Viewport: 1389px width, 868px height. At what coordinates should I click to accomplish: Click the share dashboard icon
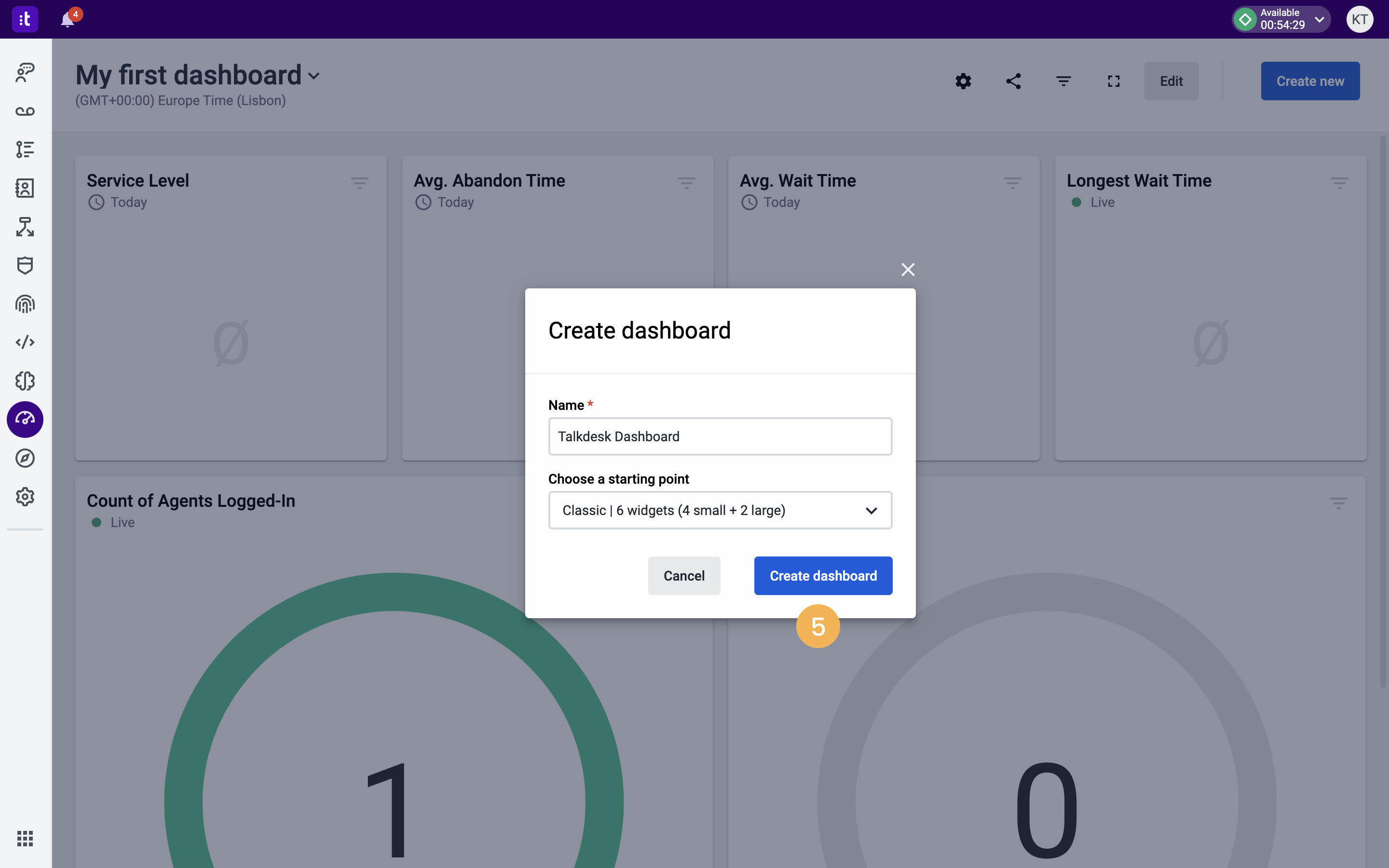(1014, 81)
